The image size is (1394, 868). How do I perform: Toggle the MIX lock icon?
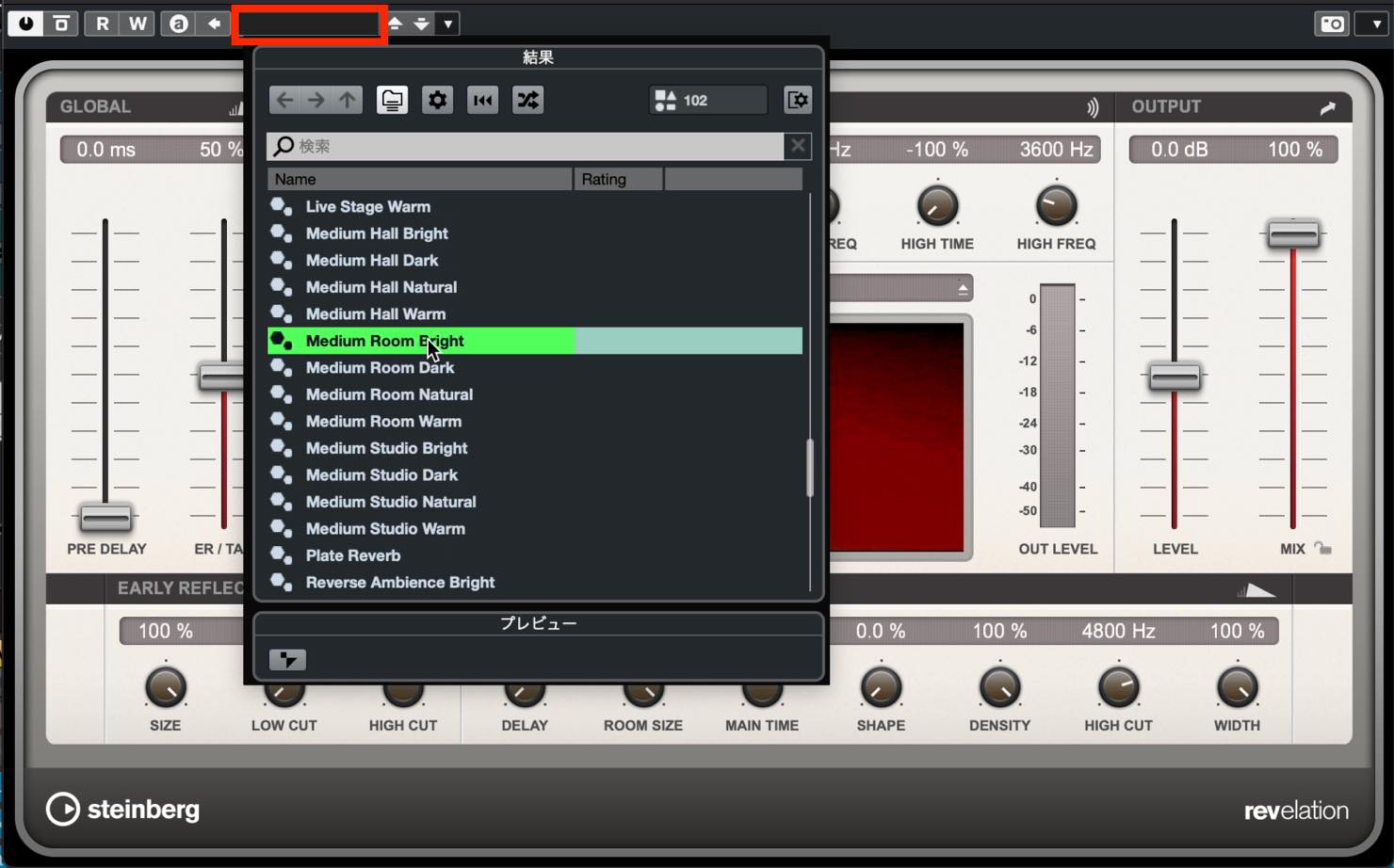1323,548
